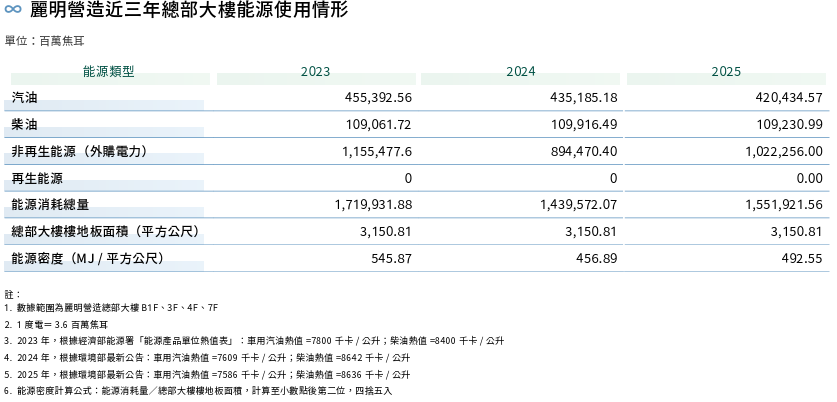The height and width of the screenshot is (402, 837).
Task: Click the energy density value 492.55
Action: 803,258
